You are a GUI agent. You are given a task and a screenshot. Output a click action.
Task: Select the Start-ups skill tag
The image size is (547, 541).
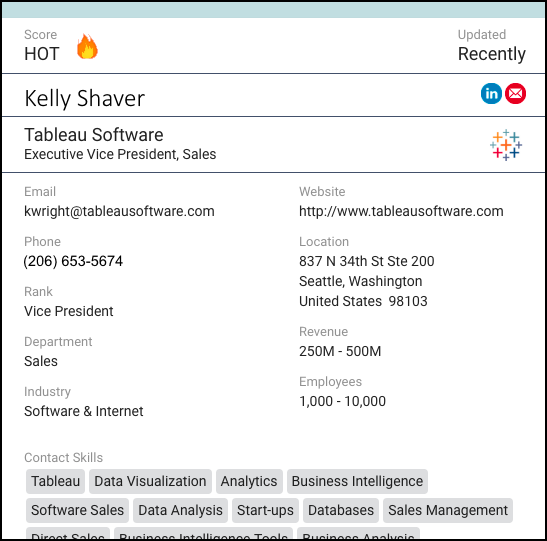point(265,510)
